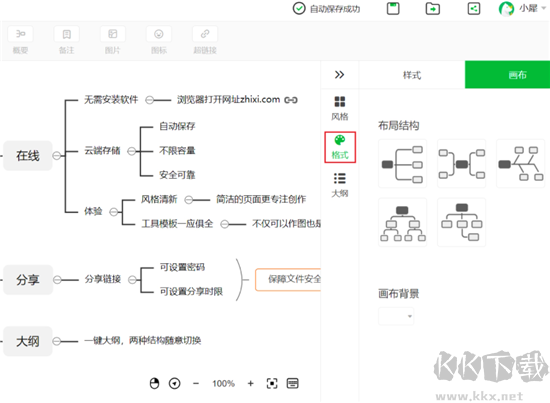Select the 分享链接 node

(103, 279)
